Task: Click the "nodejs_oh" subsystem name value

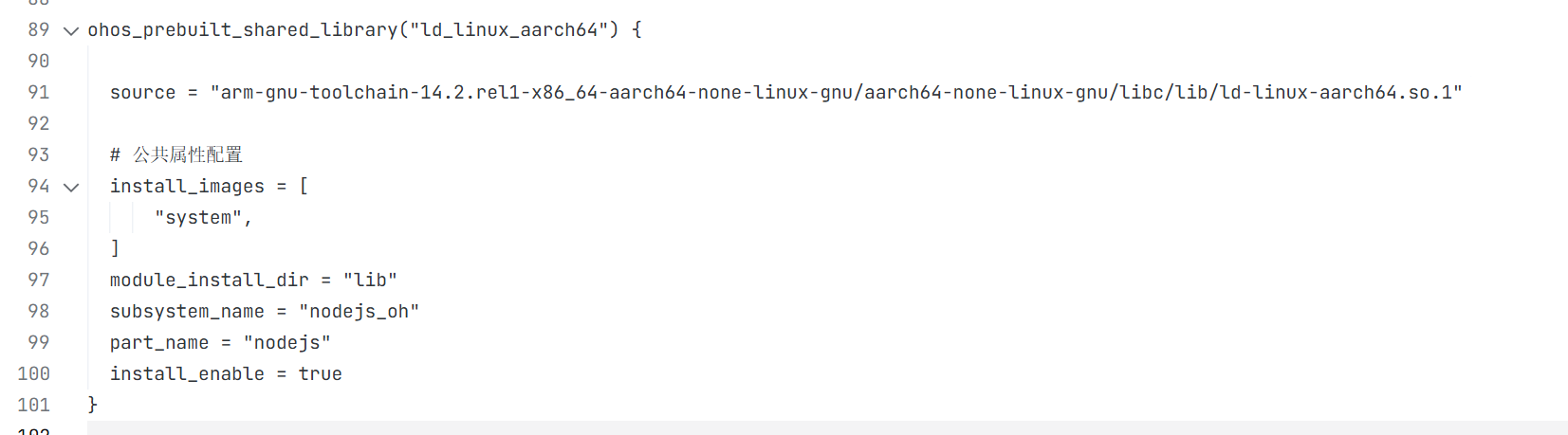Action: click(x=359, y=312)
